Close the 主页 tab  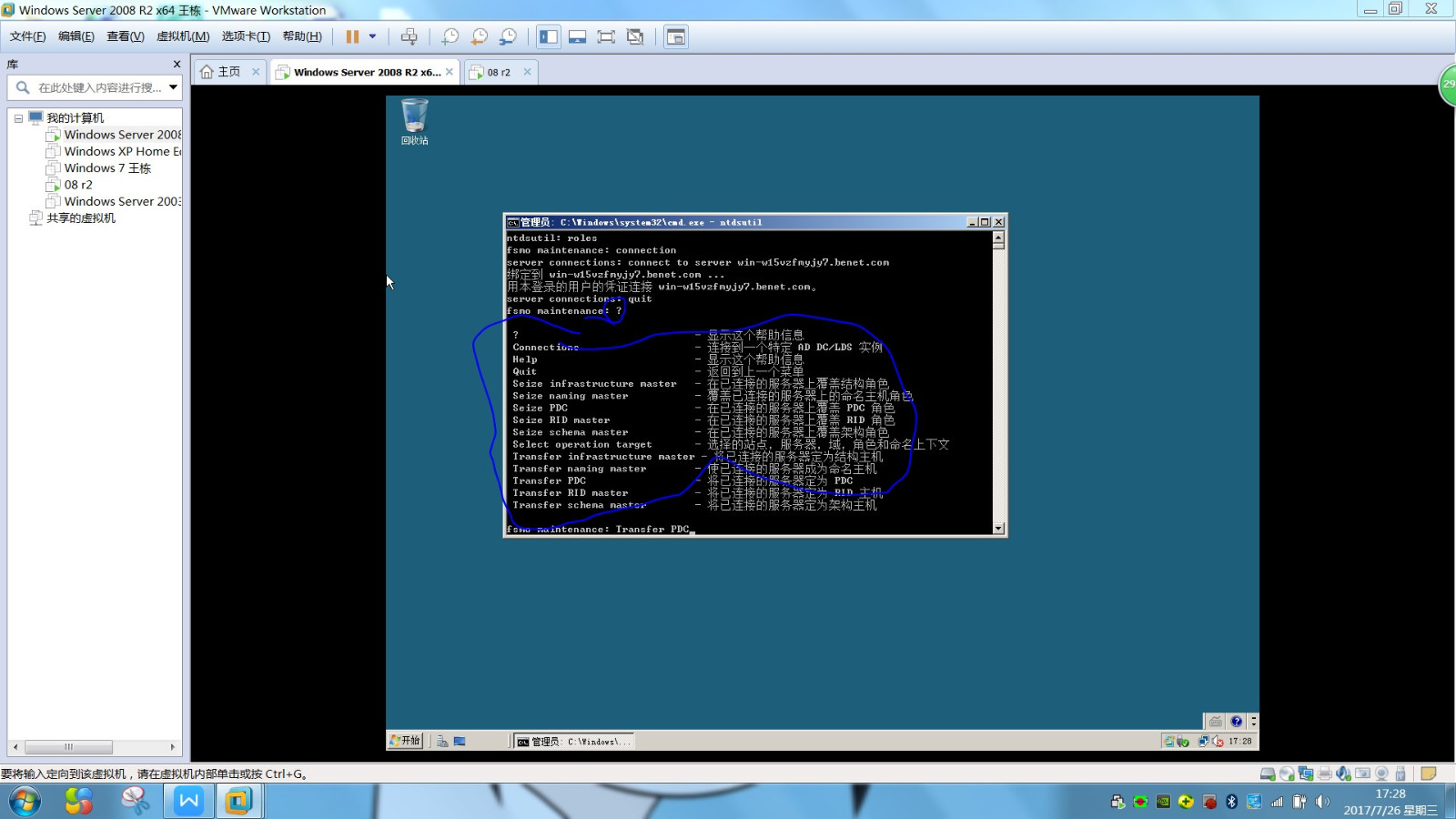pos(256,72)
